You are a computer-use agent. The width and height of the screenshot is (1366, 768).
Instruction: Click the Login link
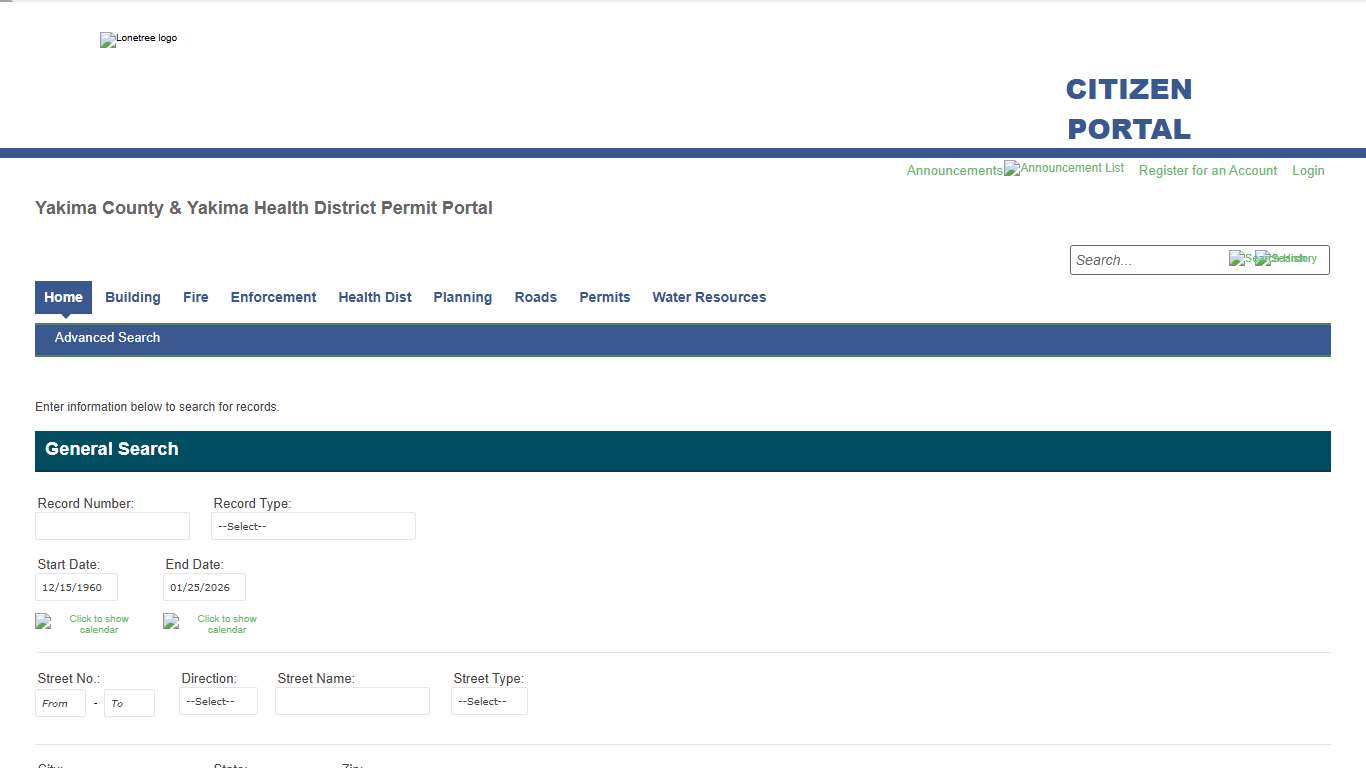pyautogui.click(x=1308, y=171)
